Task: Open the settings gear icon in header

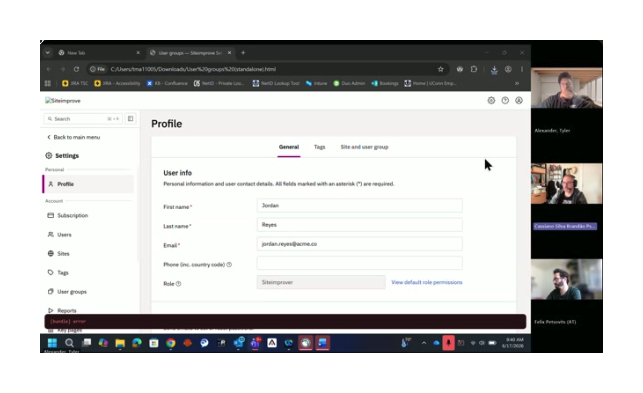Action: [491, 101]
